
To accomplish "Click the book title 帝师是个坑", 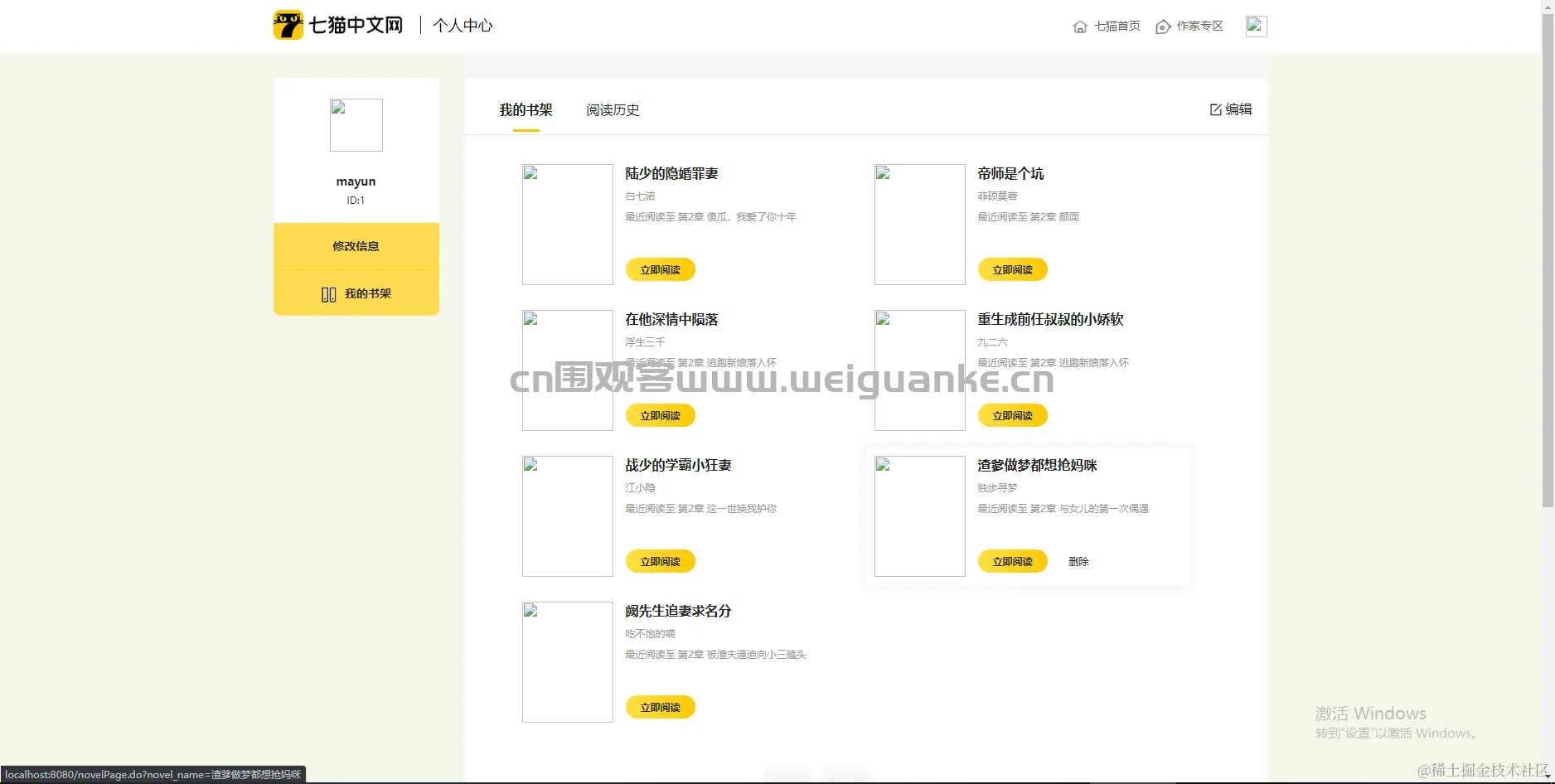I will [1010, 174].
